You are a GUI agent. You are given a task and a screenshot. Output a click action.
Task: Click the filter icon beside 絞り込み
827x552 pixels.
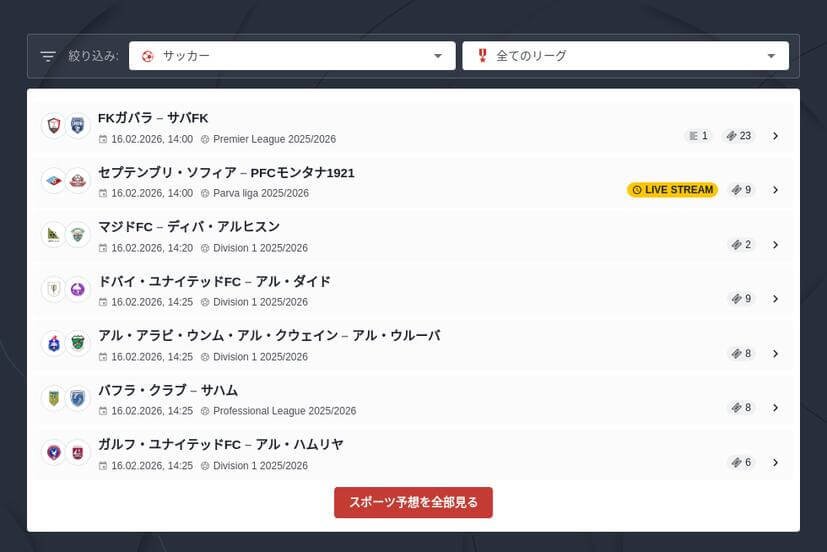[48, 56]
